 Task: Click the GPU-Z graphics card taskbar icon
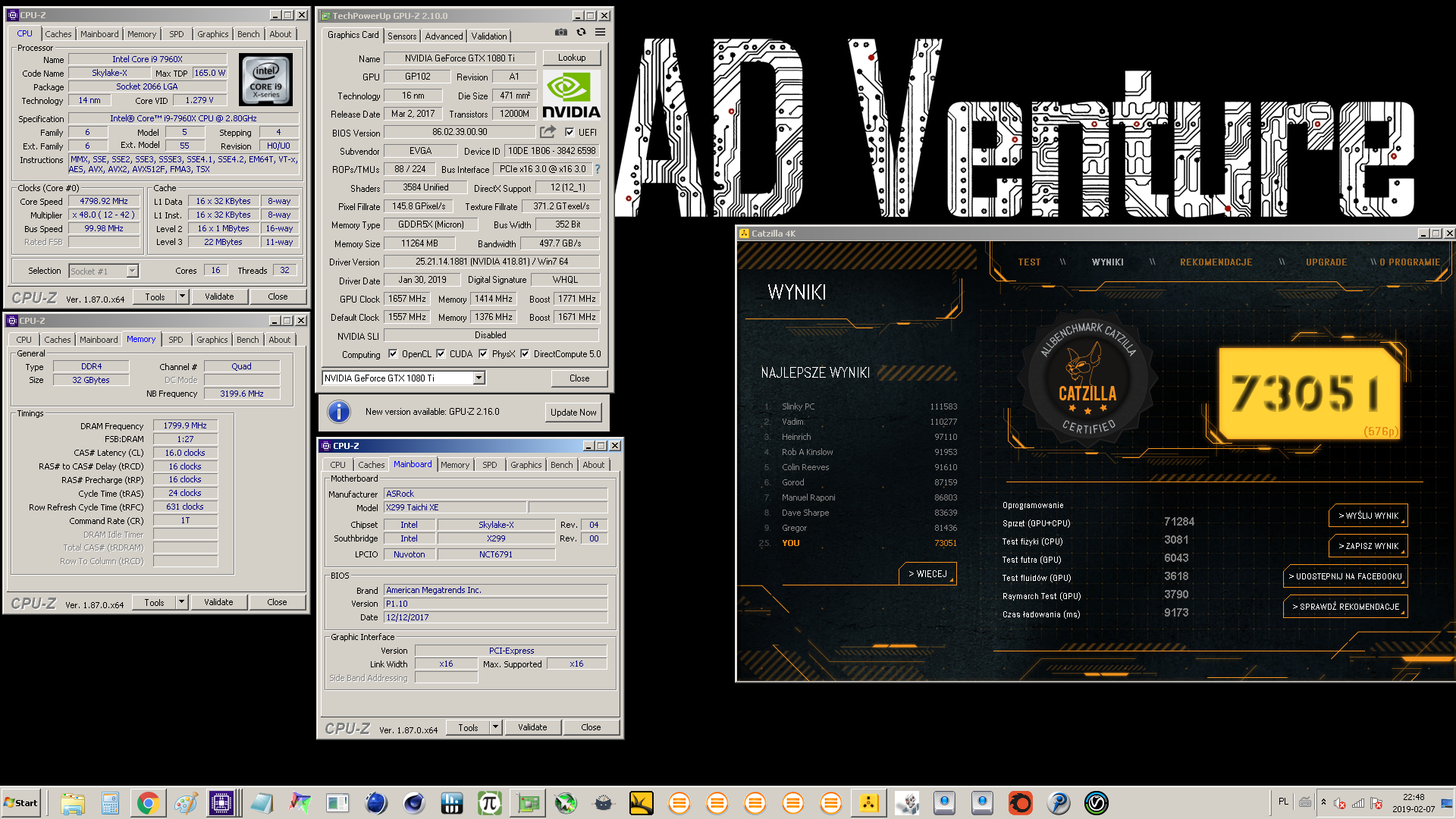(528, 803)
